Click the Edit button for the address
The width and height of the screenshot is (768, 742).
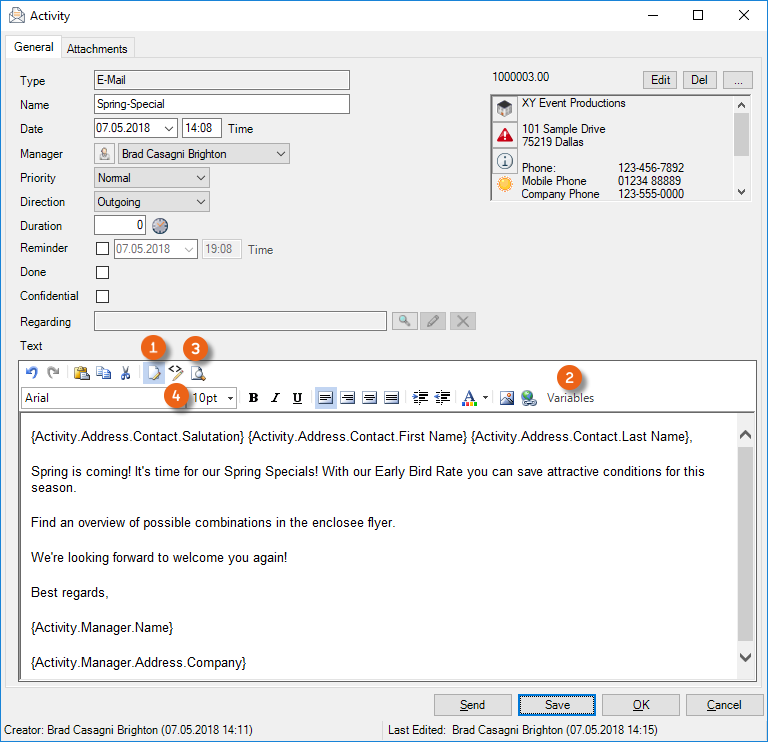coord(660,80)
